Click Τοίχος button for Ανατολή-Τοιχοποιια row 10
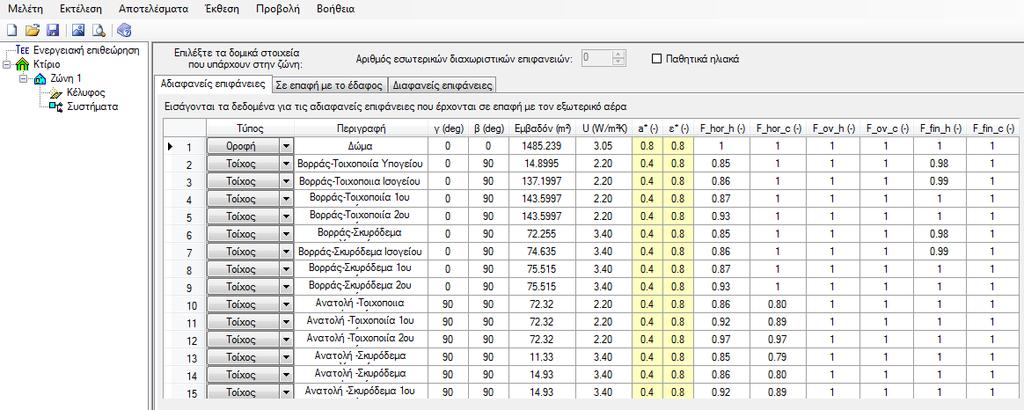The image size is (1024, 410). [x=244, y=305]
